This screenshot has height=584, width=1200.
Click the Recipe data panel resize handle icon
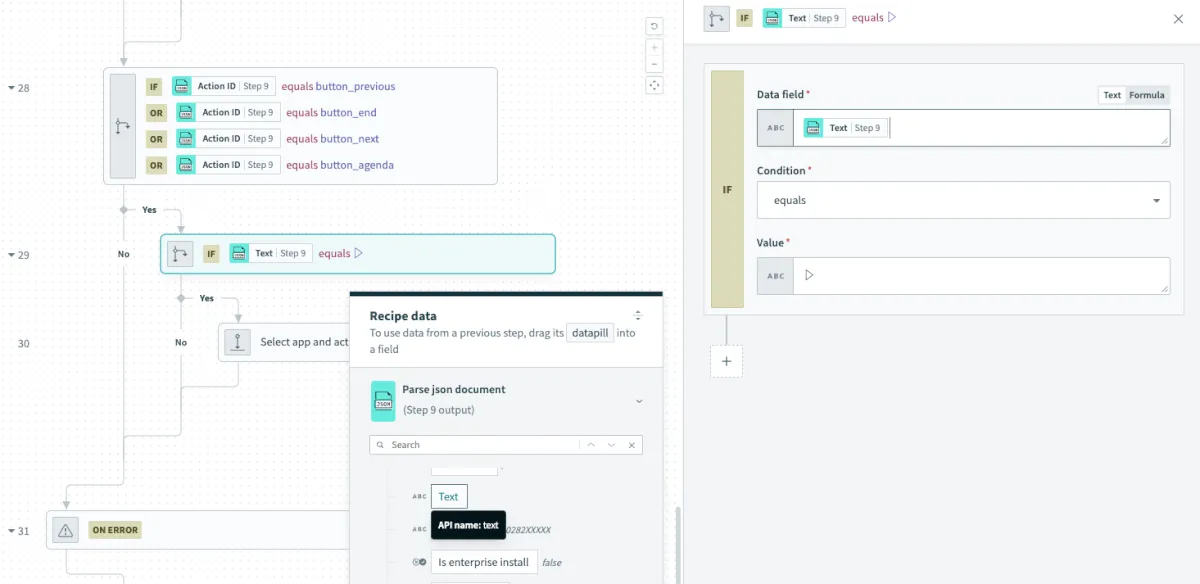tap(638, 315)
